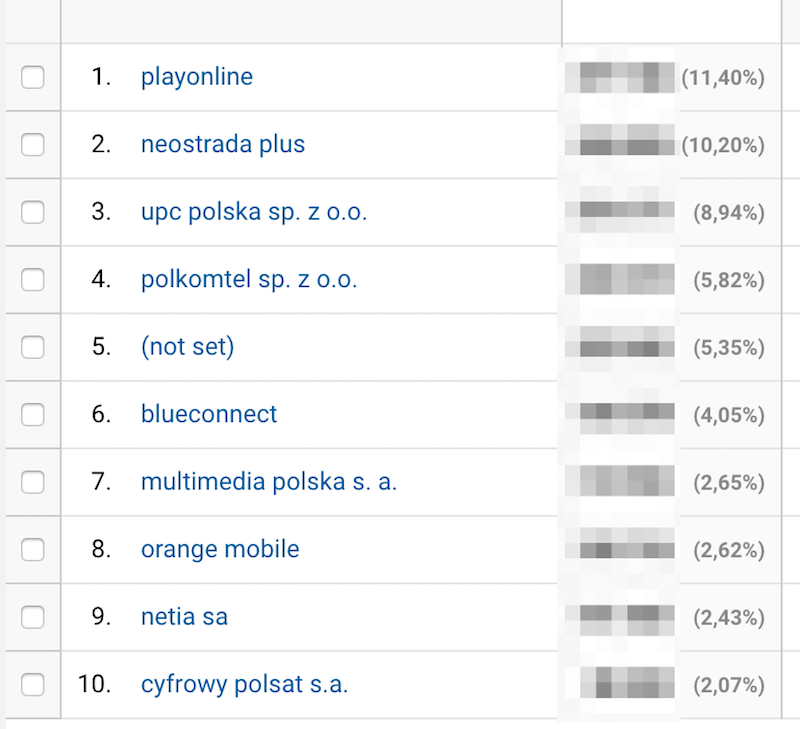Open the blueconnect provider link
The image size is (800, 729).
209,414
